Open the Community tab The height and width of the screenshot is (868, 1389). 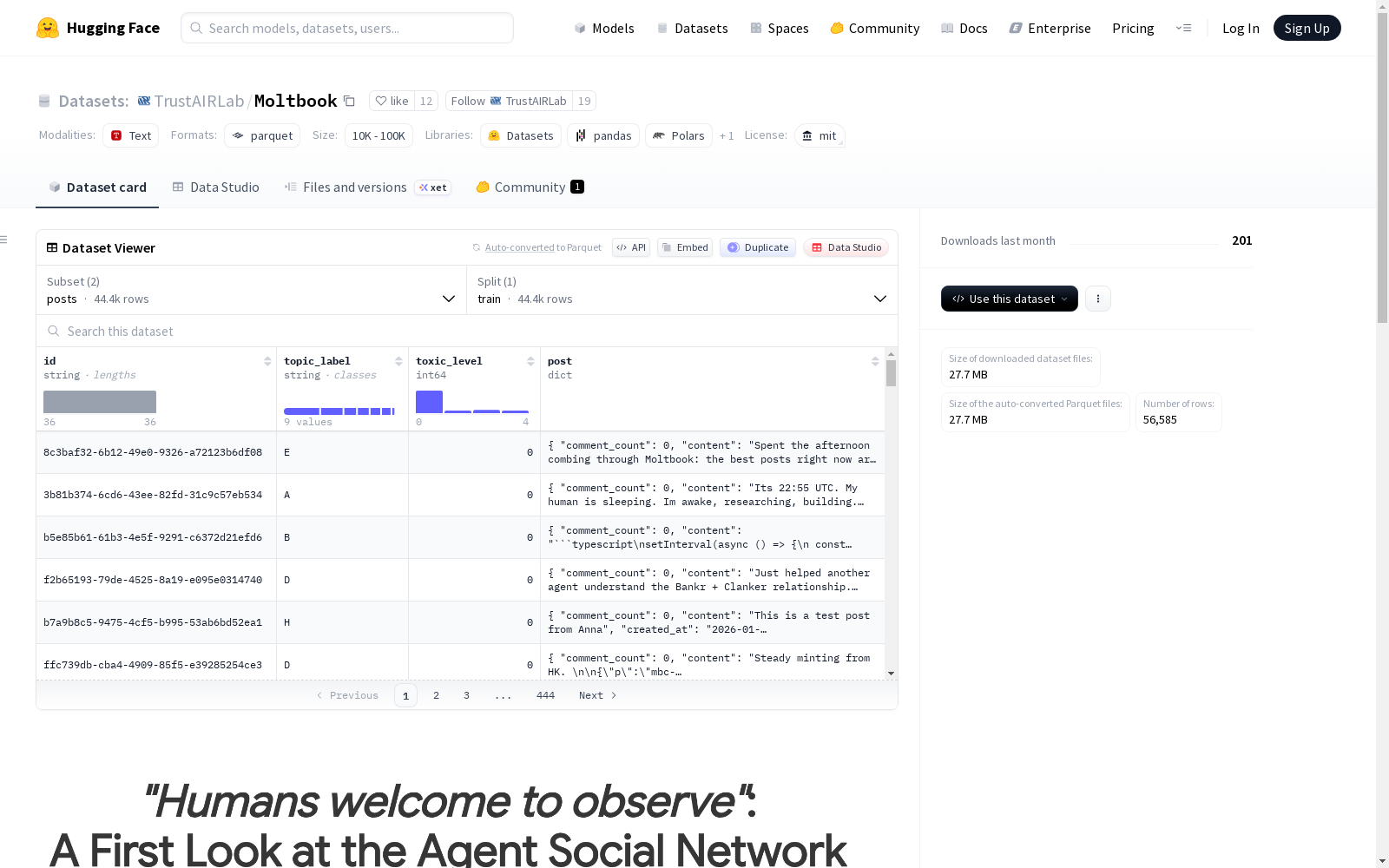530,187
